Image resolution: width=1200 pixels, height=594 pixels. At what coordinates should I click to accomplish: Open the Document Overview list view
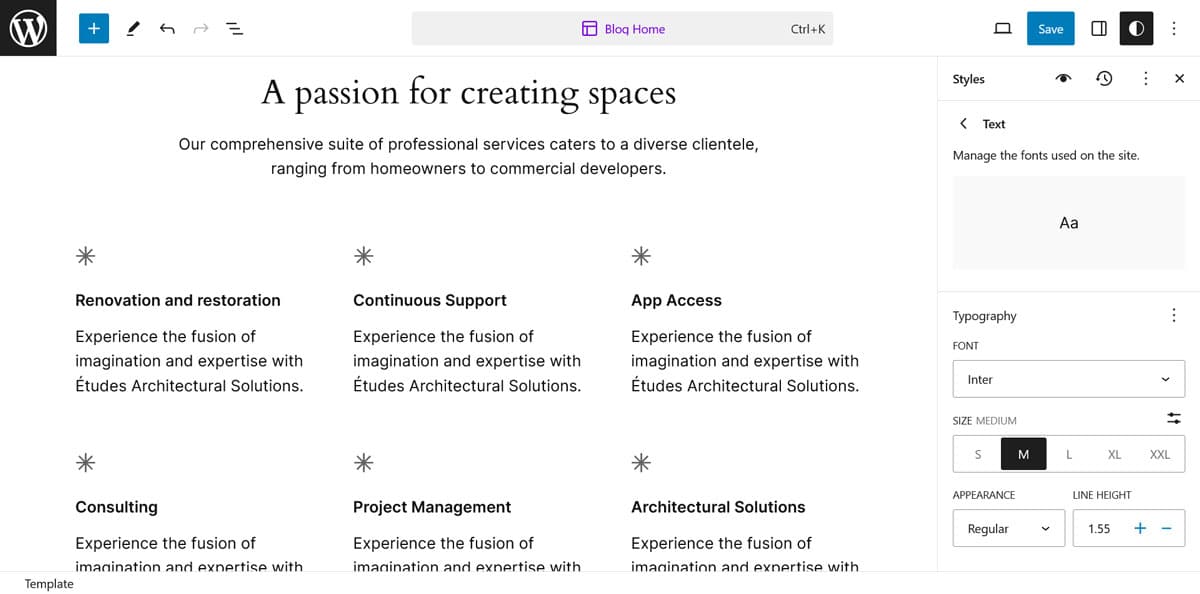(234, 29)
